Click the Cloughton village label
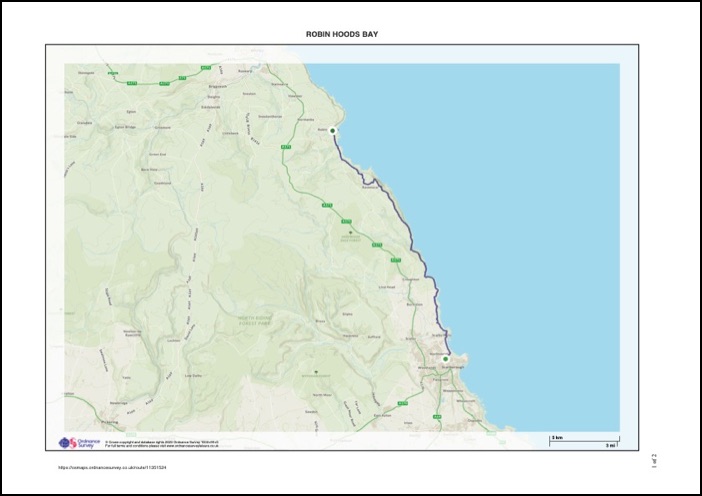The height and width of the screenshot is (496, 702). tap(411, 279)
